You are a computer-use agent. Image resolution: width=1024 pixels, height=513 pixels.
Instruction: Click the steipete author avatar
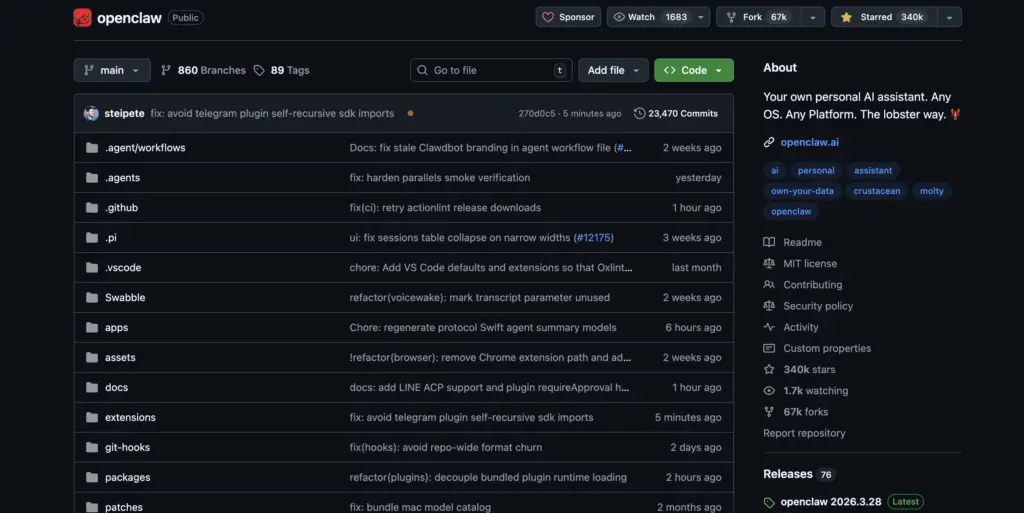pyautogui.click(x=91, y=114)
